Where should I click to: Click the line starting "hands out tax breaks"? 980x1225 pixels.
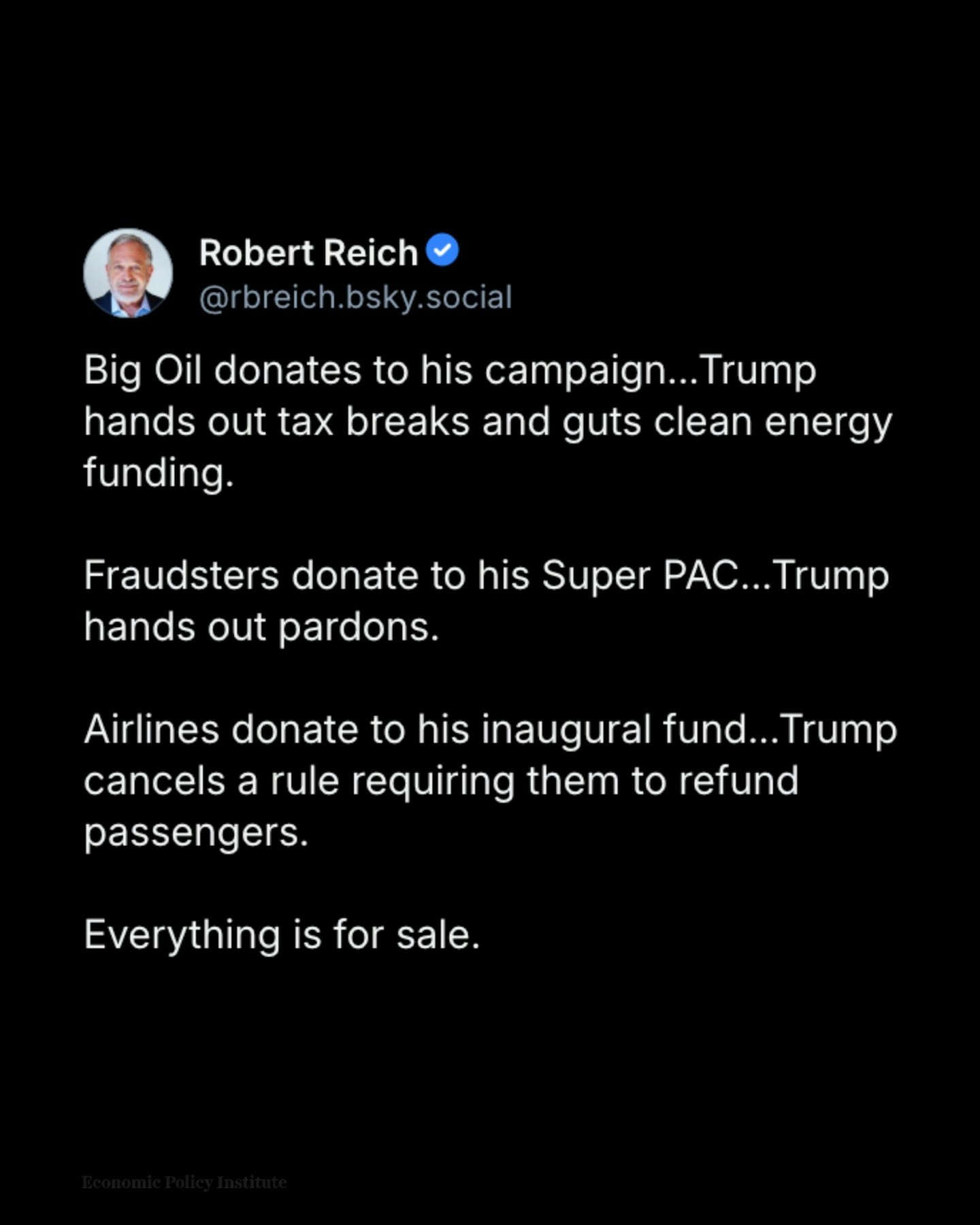pyautogui.click(x=487, y=422)
